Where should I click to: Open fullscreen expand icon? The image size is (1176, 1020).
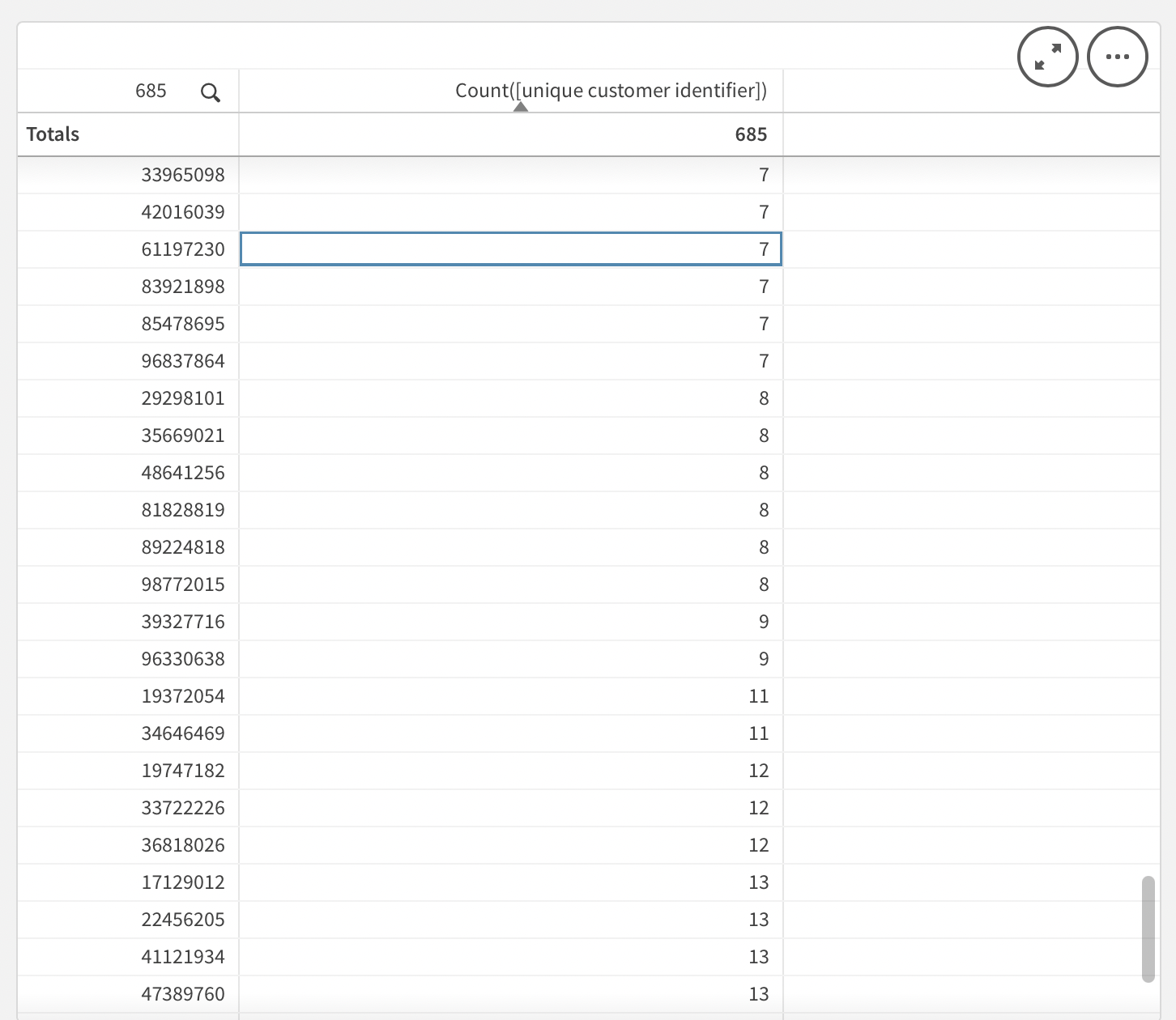click(x=1047, y=57)
